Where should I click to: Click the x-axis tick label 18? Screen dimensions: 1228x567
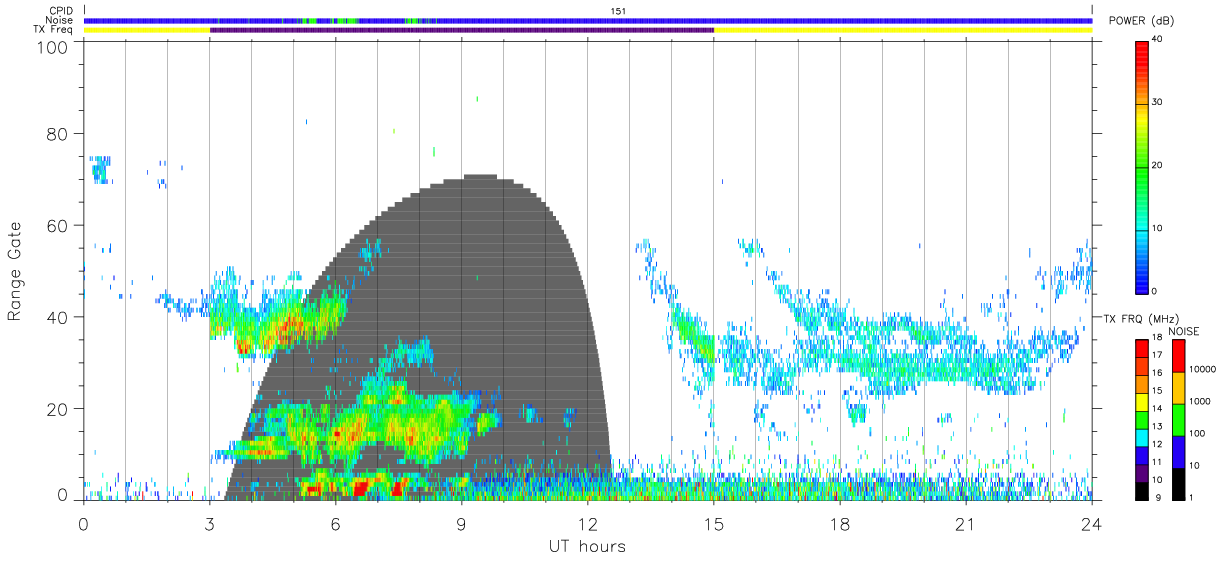[839, 523]
